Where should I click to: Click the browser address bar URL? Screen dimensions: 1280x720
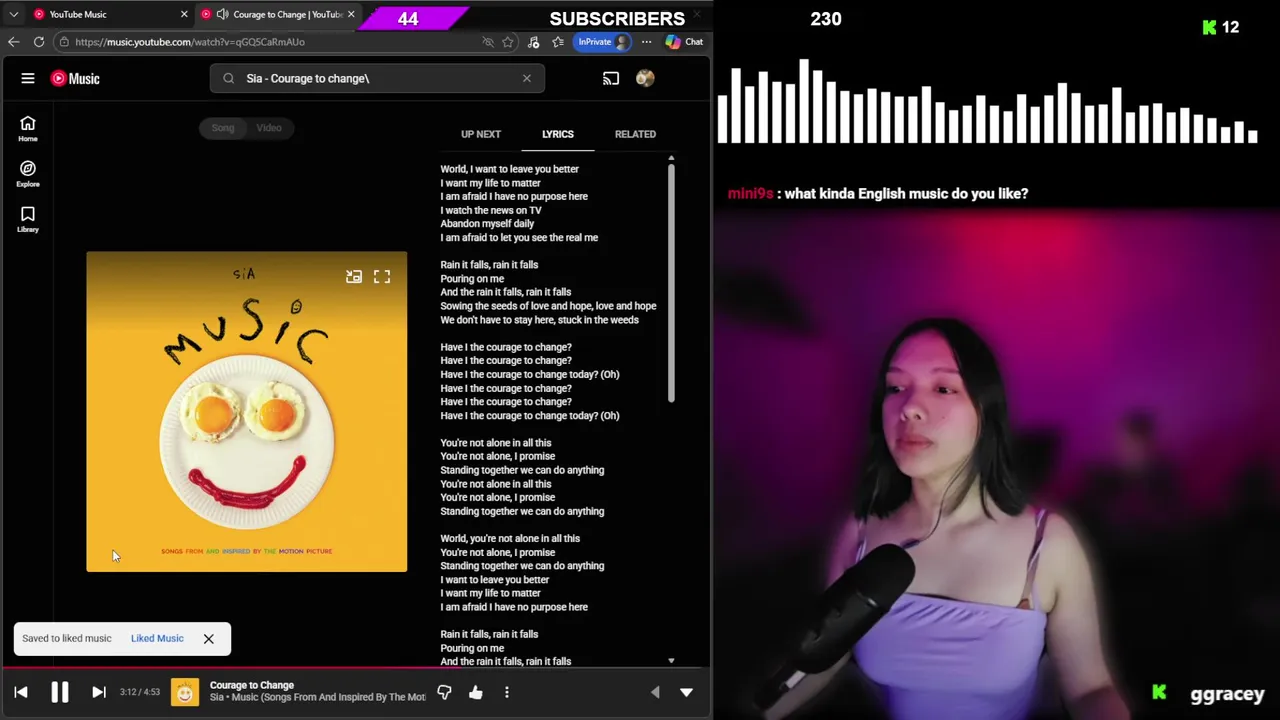pos(190,42)
